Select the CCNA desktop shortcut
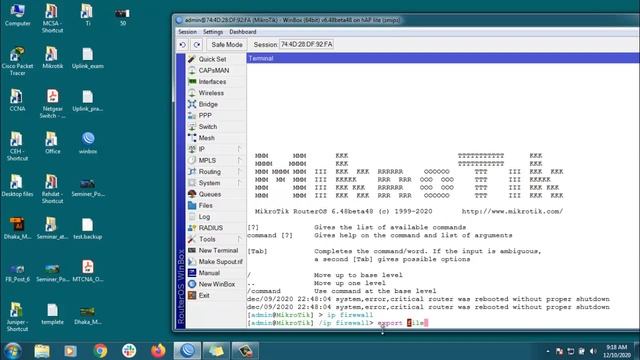The width and height of the screenshot is (640, 360). (x=17, y=100)
